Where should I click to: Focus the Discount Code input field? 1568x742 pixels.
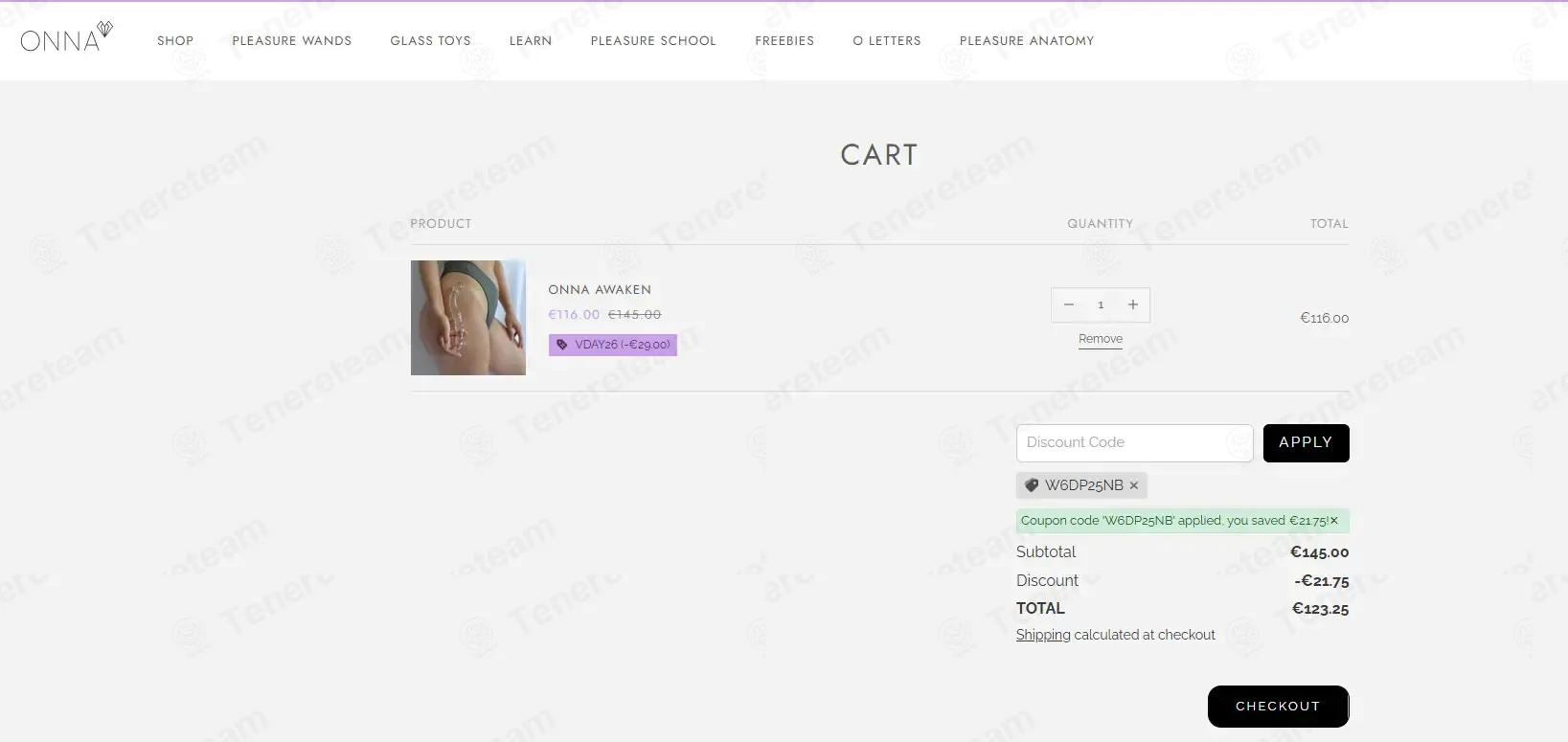pos(1135,443)
